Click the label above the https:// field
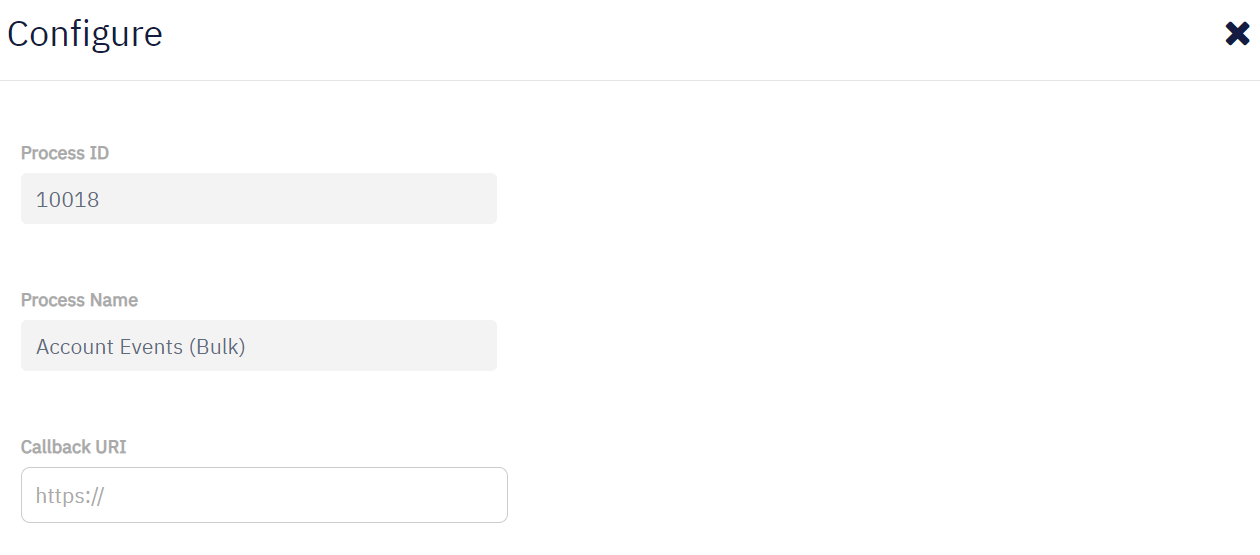 [x=74, y=447]
